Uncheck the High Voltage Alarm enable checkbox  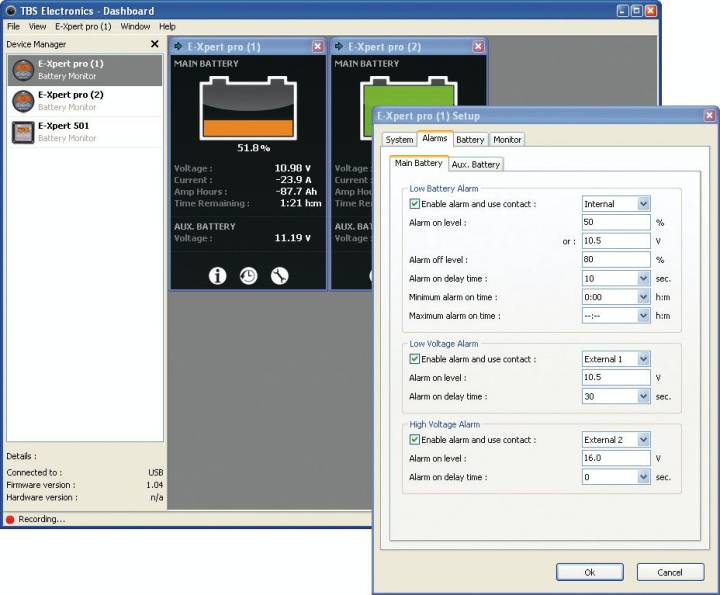click(415, 440)
